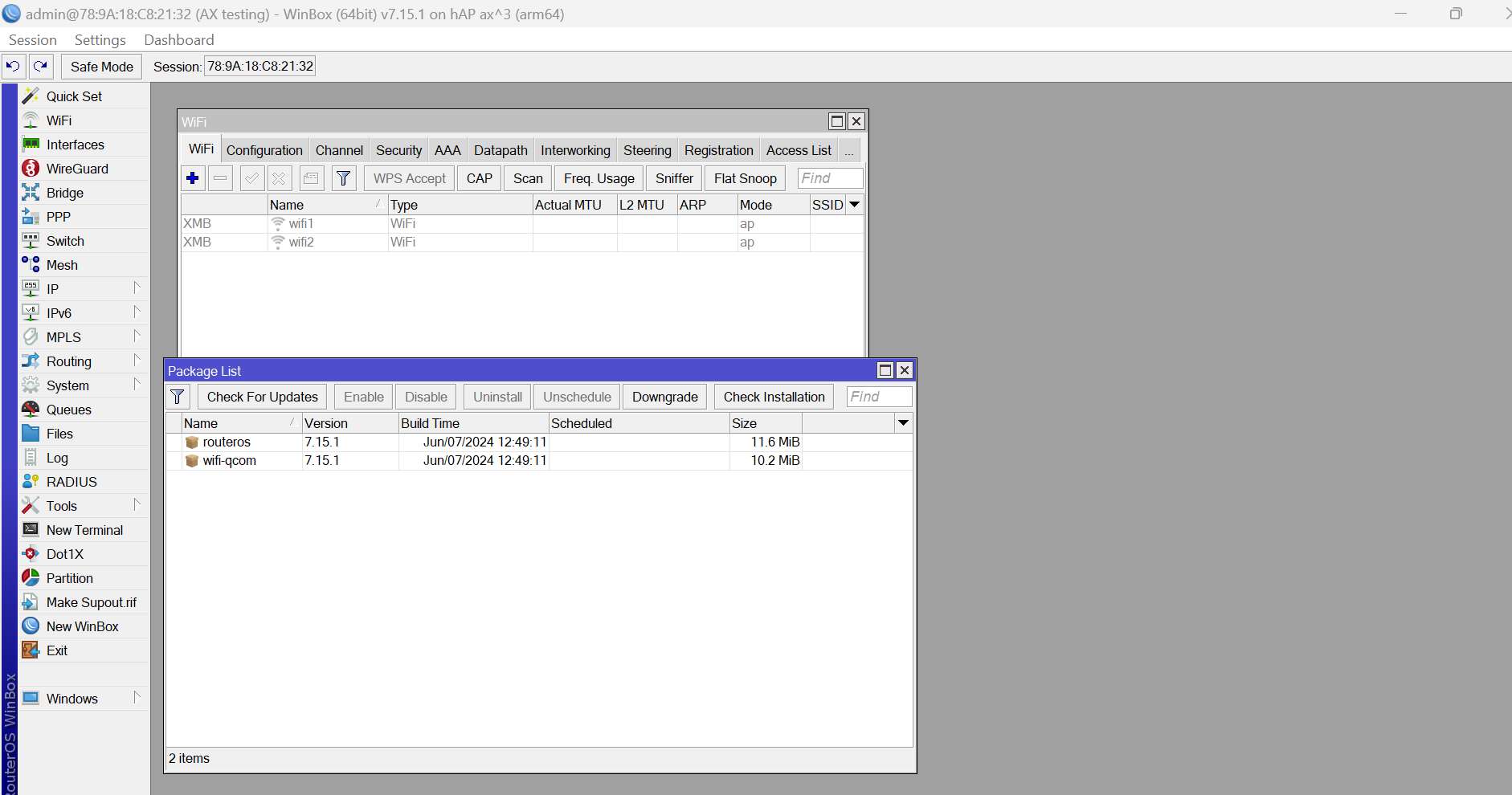
Task: Click Exit in sidebar
Action: pos(84,650)
